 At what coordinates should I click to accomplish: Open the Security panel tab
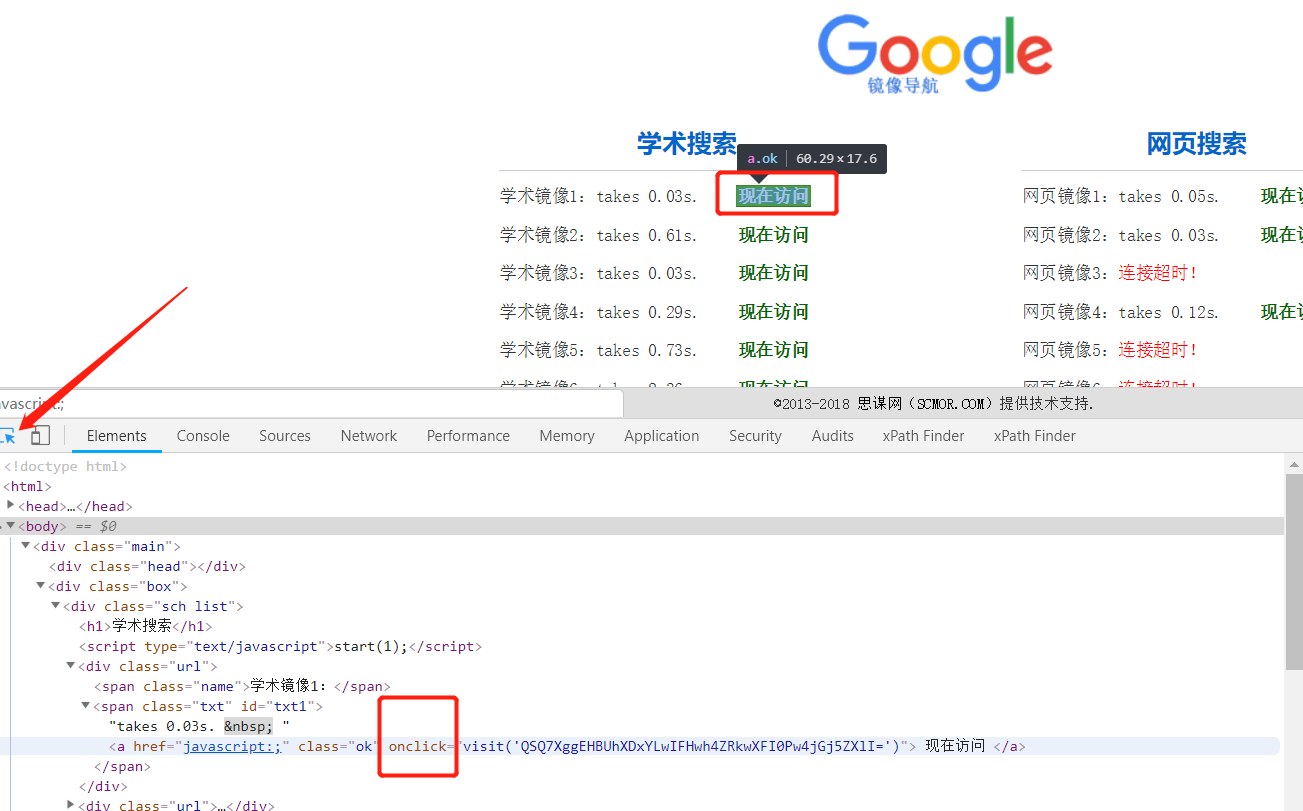755,435
